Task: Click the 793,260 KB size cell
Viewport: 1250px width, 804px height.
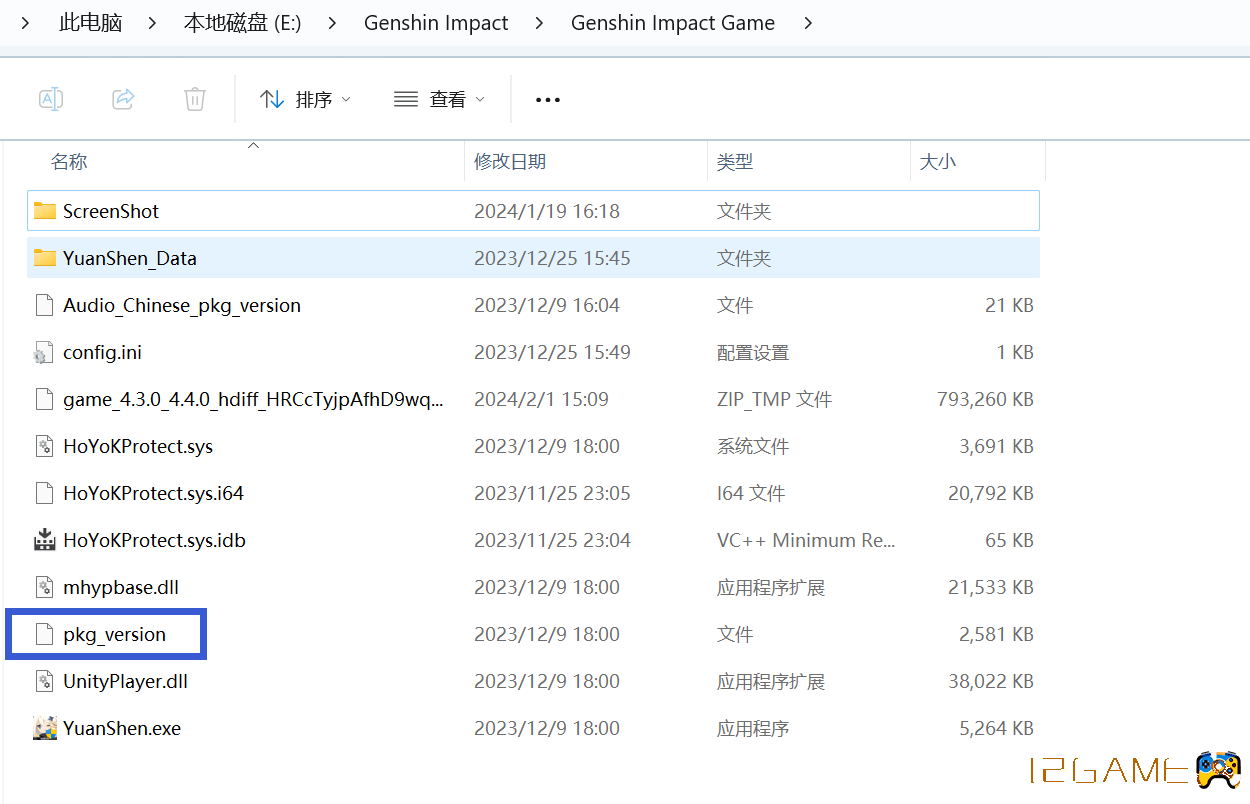Action: pyautogui.click(x=985, y=399)
